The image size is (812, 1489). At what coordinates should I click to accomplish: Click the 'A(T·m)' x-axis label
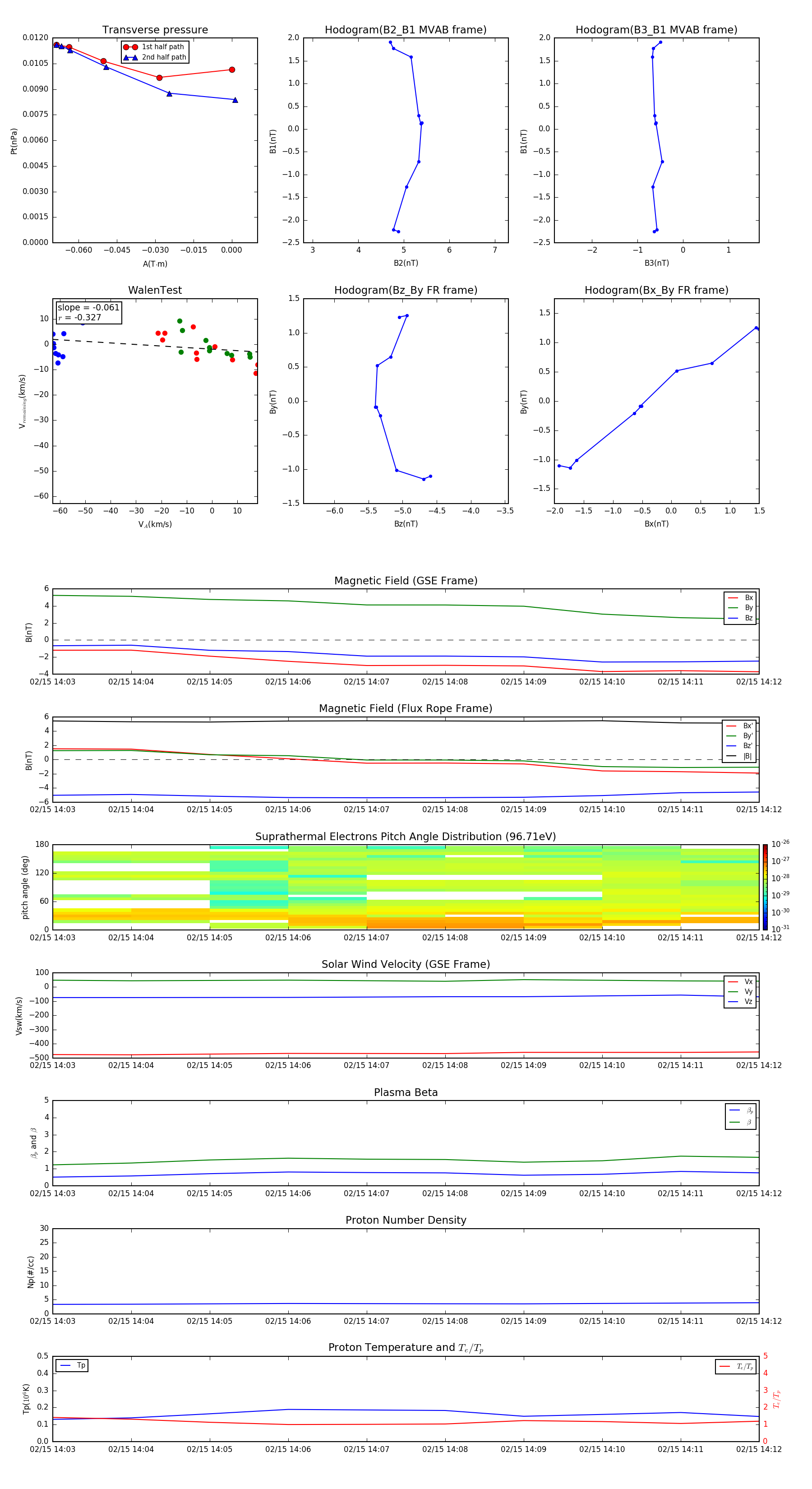pyautogui.click(x=155, y=264)
